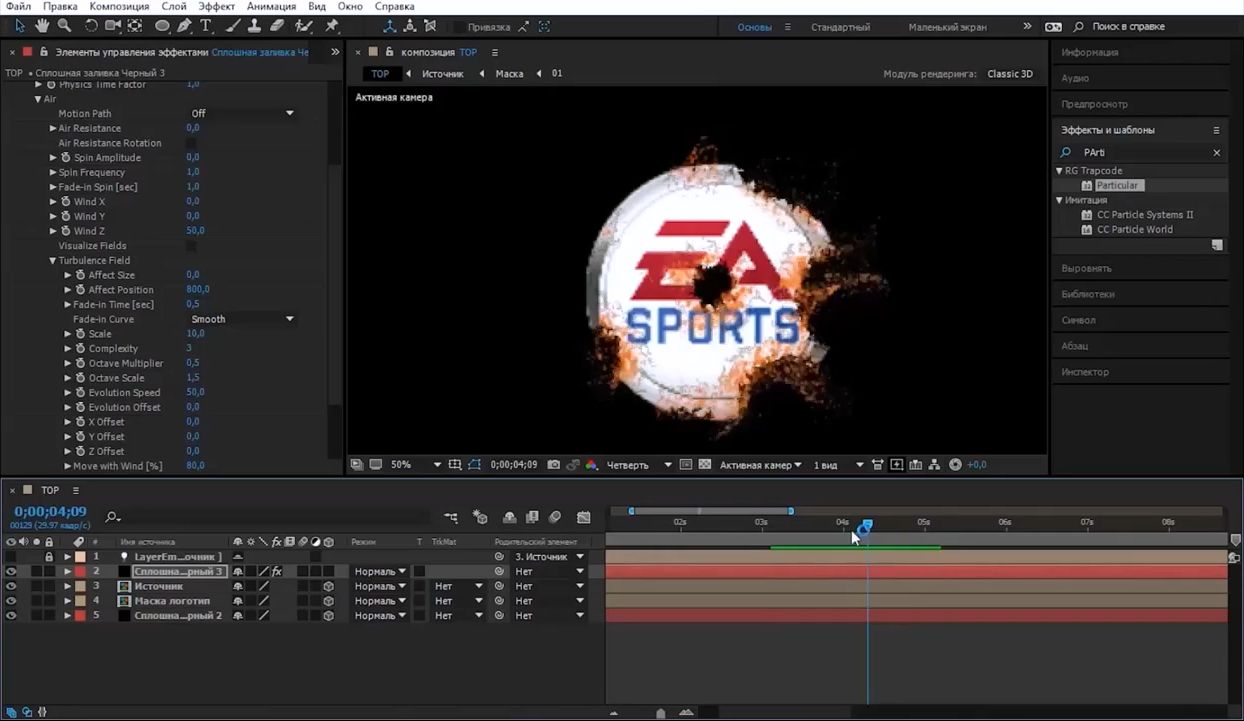Open the Анимация menu
The image size is (1244, 721).
(271, 6)
